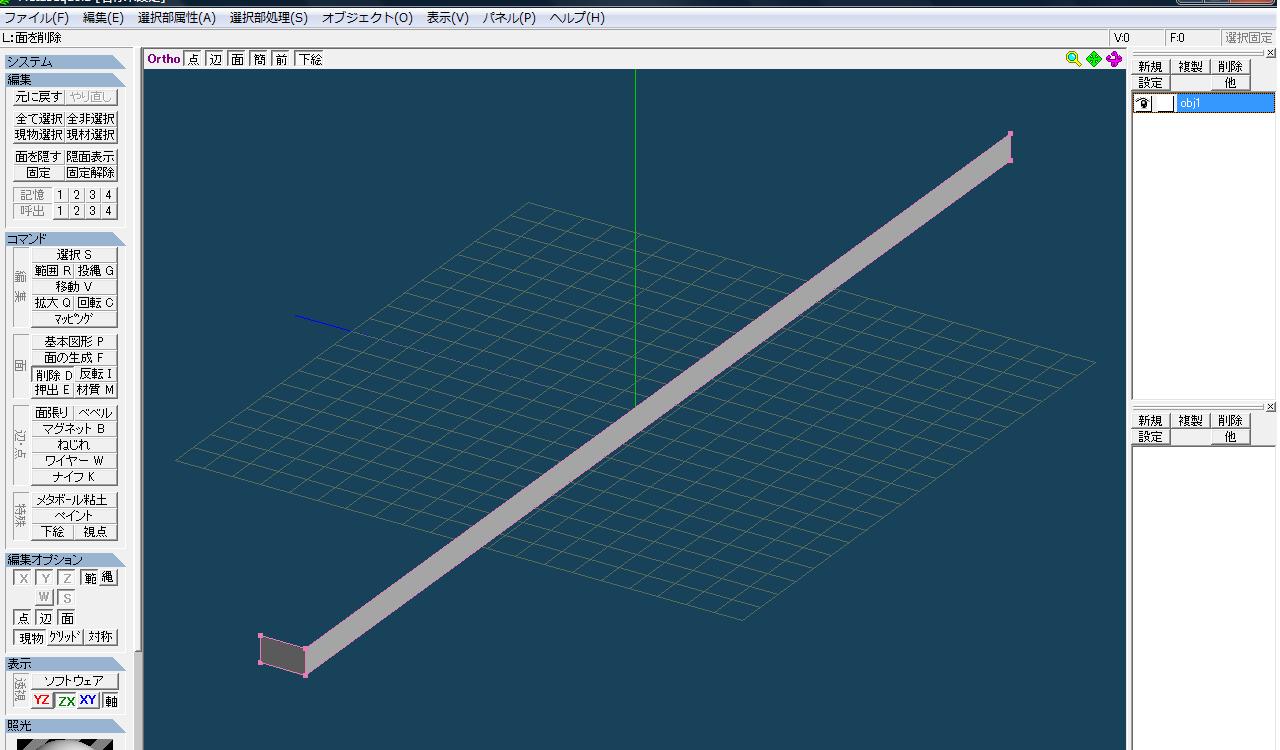Toggle the 対称 symmetry edit option
Image resolution: width=1280 pixels, height=750 pixels.
pos(100,638)
